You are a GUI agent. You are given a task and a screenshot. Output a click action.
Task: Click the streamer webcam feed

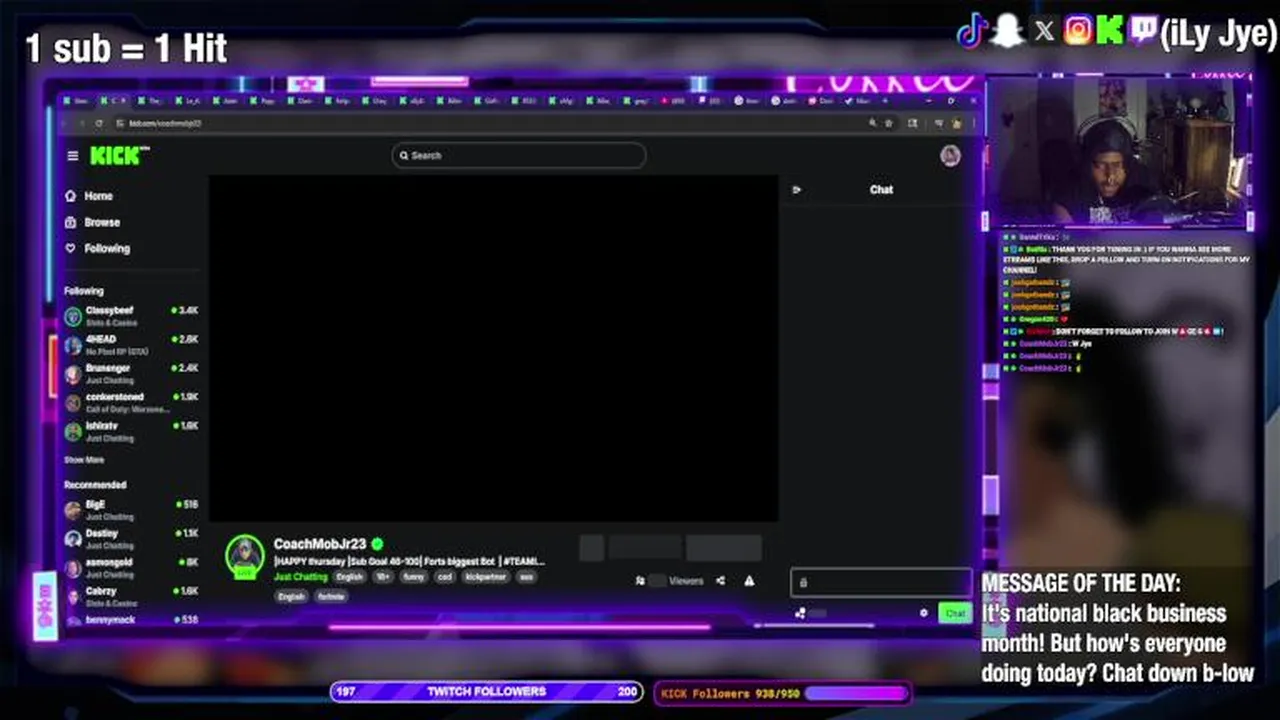pos(1119,152)
